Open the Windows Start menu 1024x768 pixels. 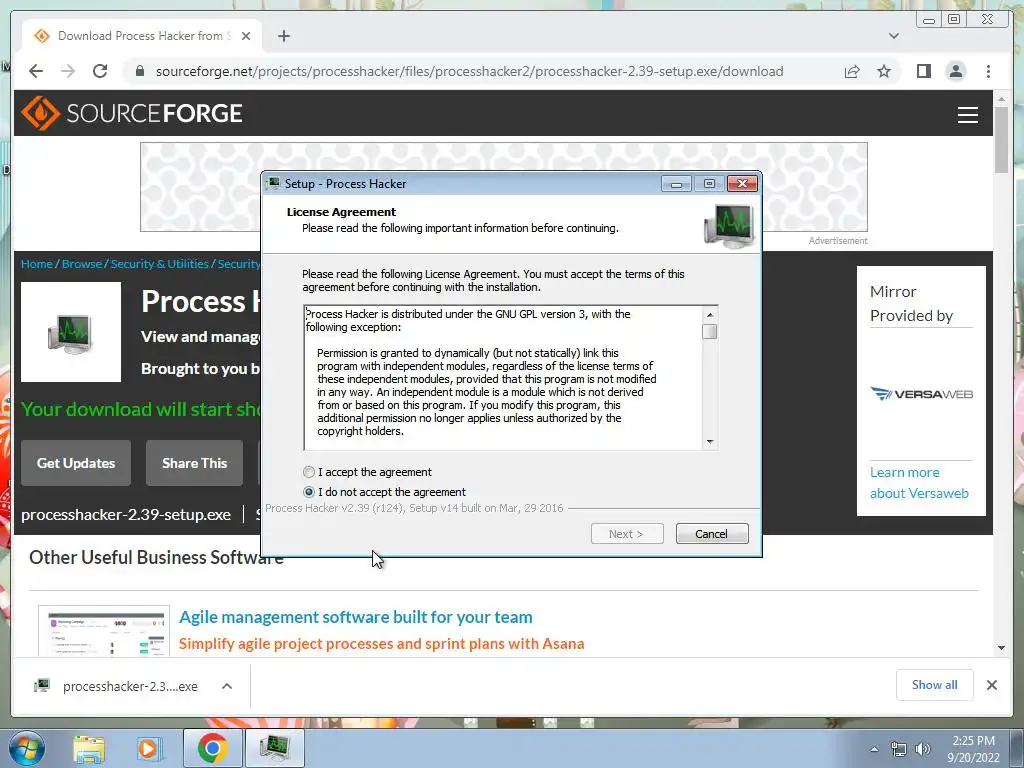[x=27, y=748]
